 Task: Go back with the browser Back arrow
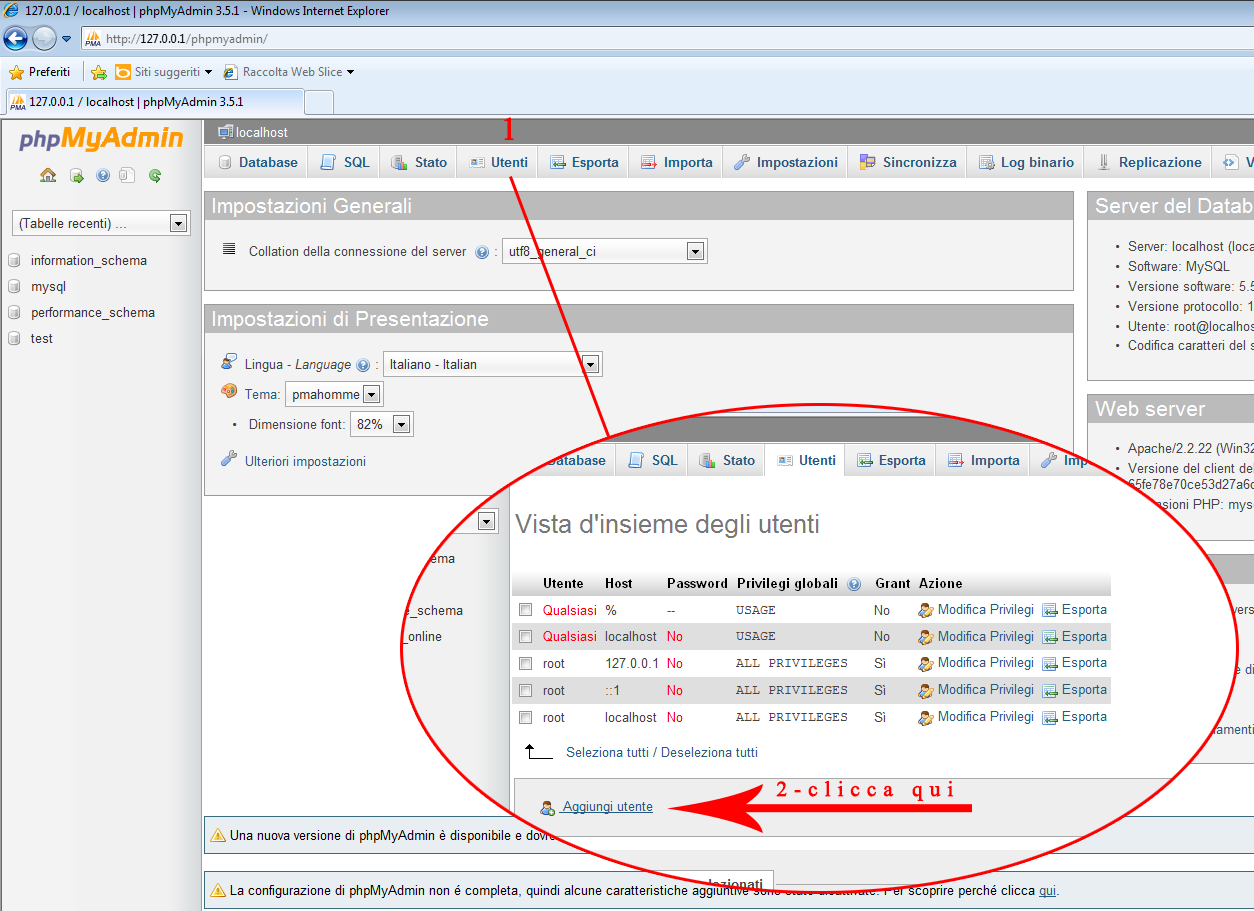click(x=15, y=39)
